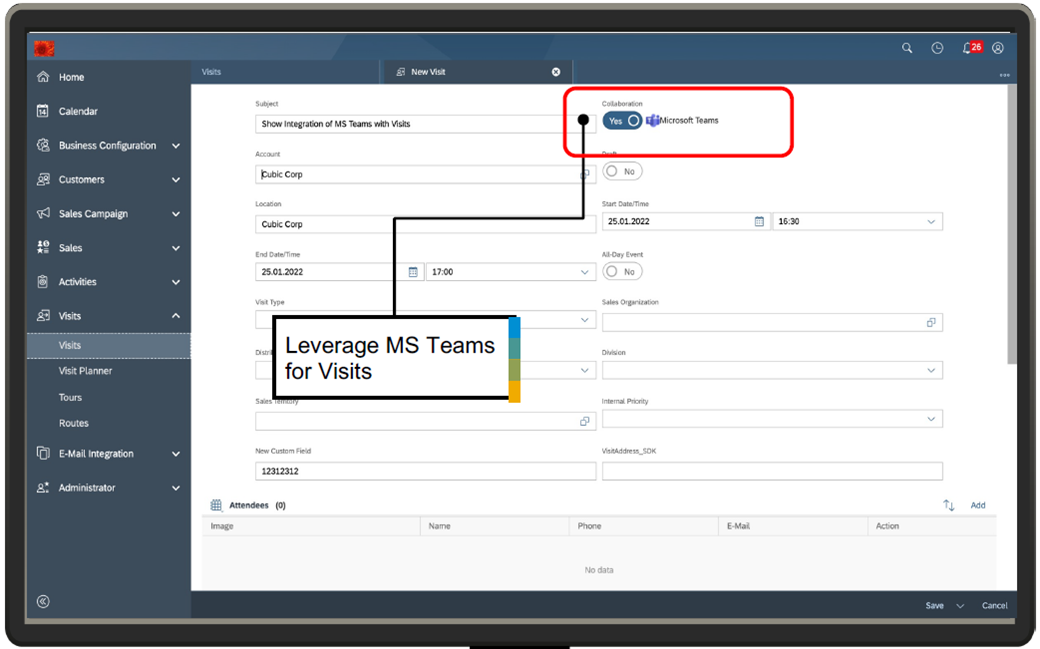Click the Account field Cubic Corp
Image resolution: width=1040 pixels, height=649 pixels.
tap(425, 175)
